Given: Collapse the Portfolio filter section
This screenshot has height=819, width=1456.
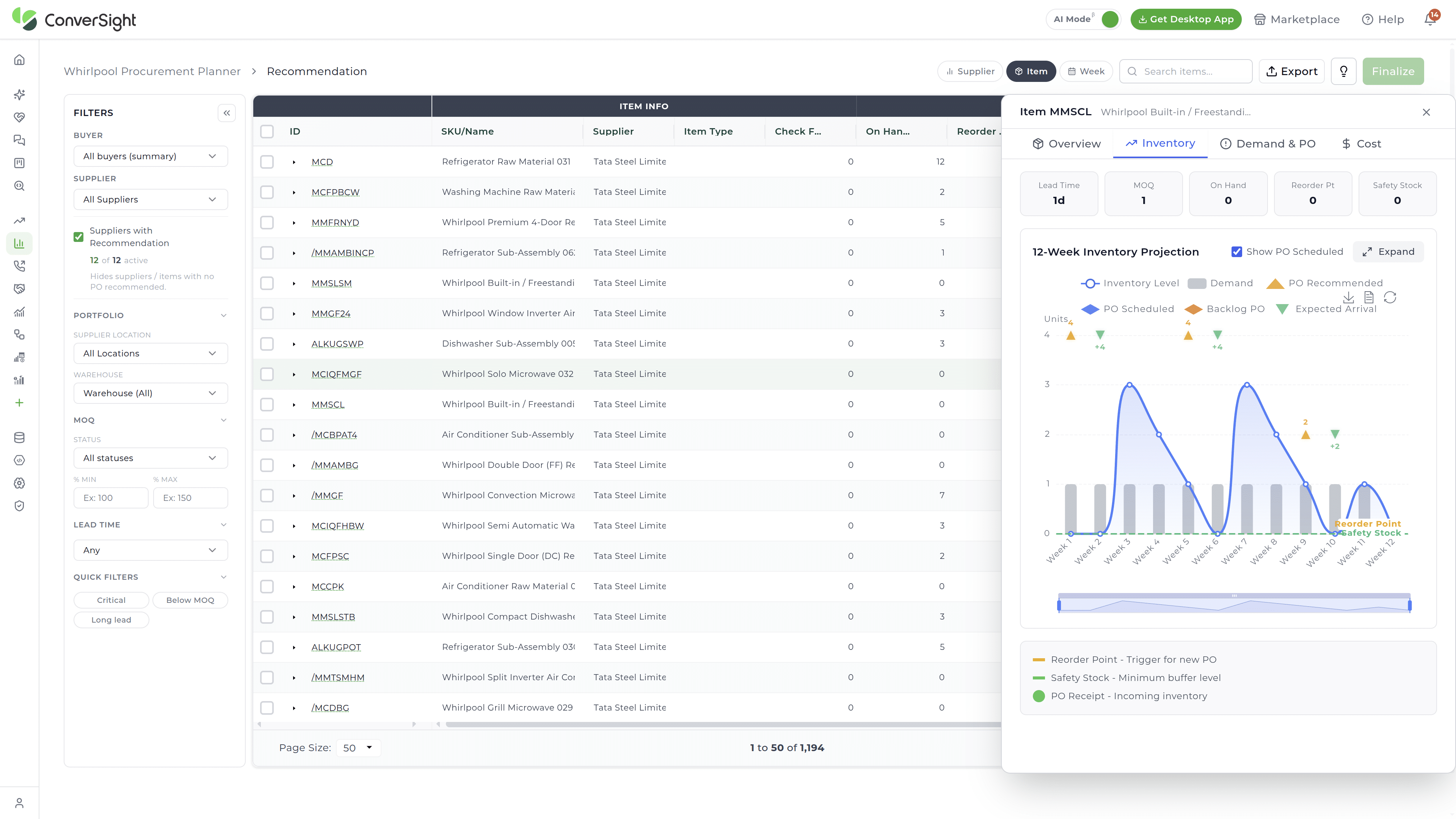Looking at the screenshot, I should pos(224,315).
